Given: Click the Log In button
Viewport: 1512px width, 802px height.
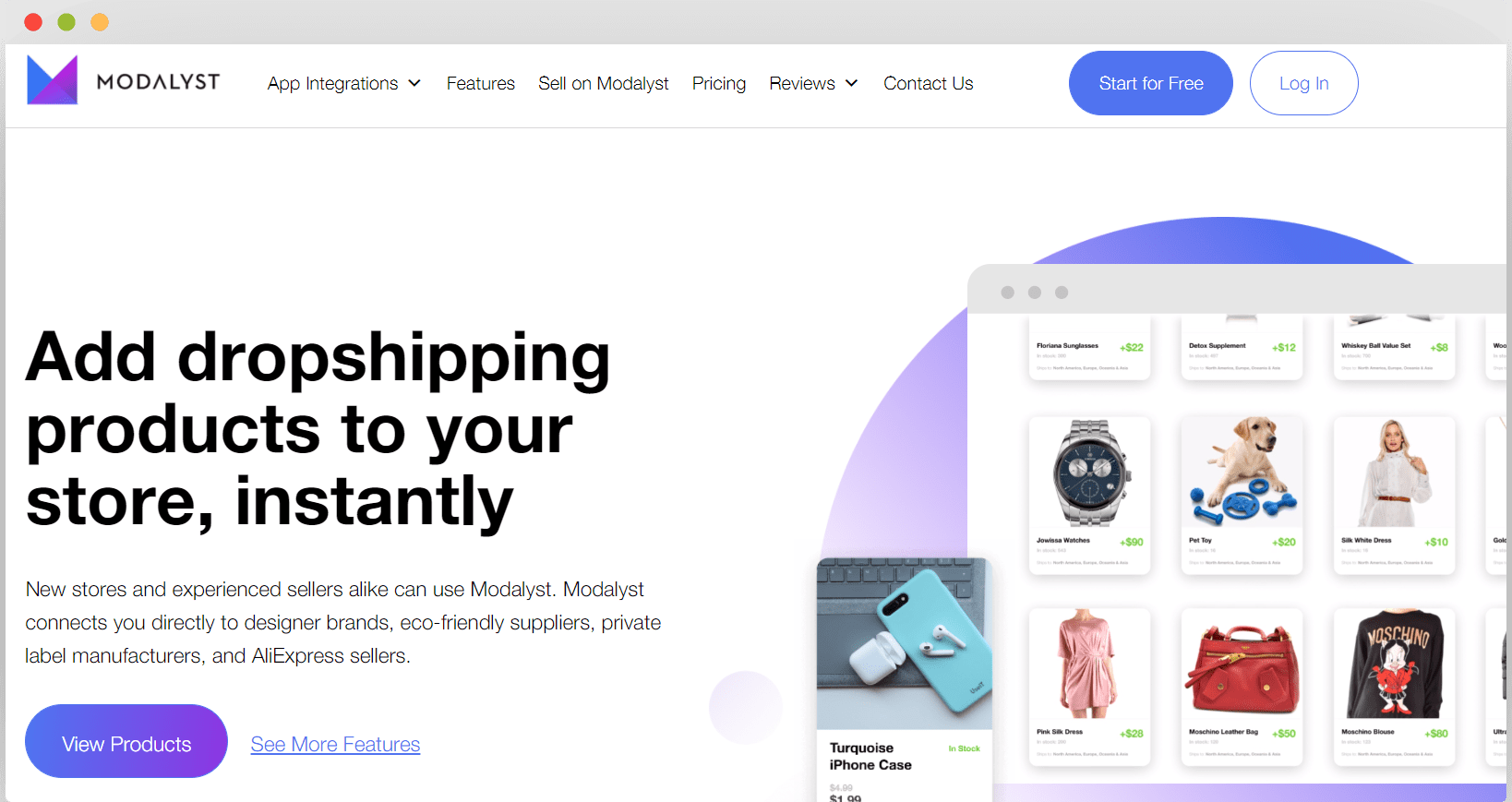Looking at the screenshot, I should click(x=1303, y=83).
